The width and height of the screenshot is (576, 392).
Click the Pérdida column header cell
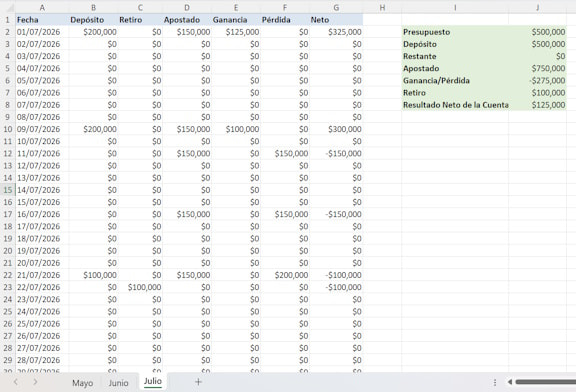tap(285, 20)
